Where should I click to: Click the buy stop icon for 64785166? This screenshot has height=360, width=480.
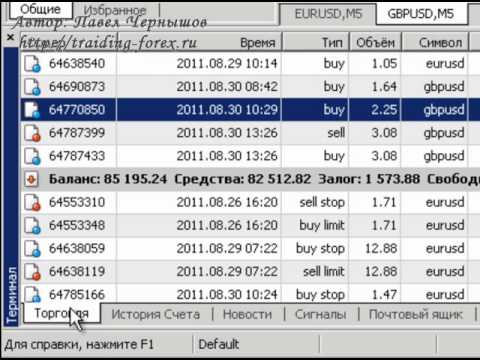(32, 294)
